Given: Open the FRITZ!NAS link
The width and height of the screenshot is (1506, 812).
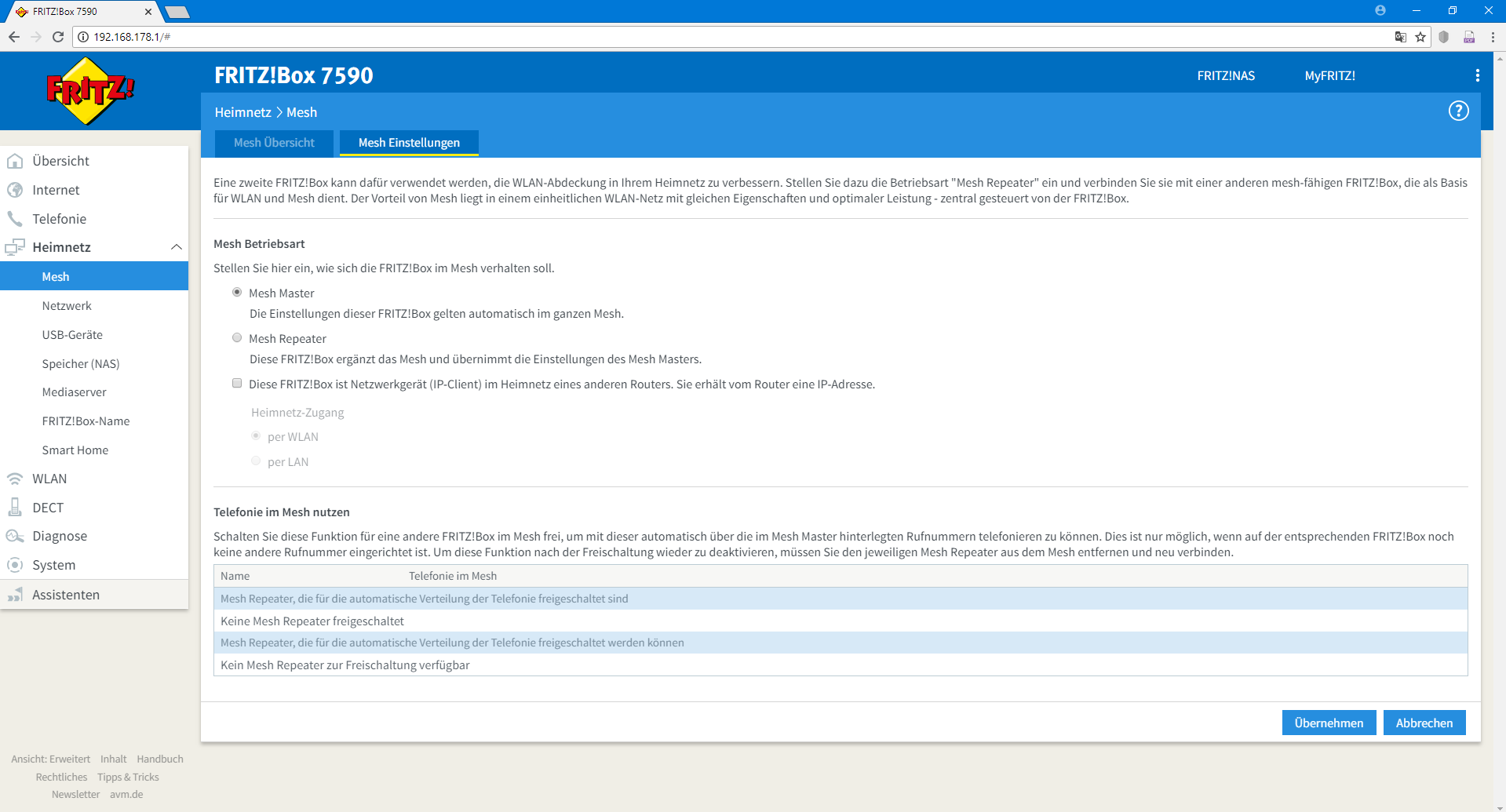Looking at the screenshot, I should [1226, 76].
